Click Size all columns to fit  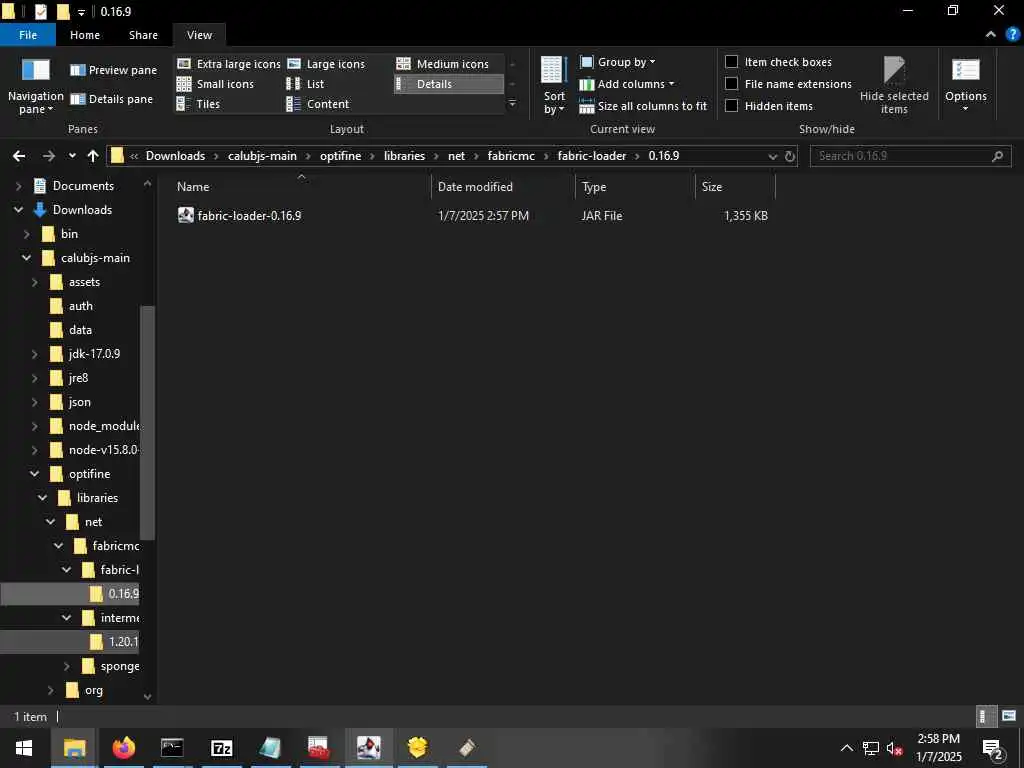[x=643, y=106]
